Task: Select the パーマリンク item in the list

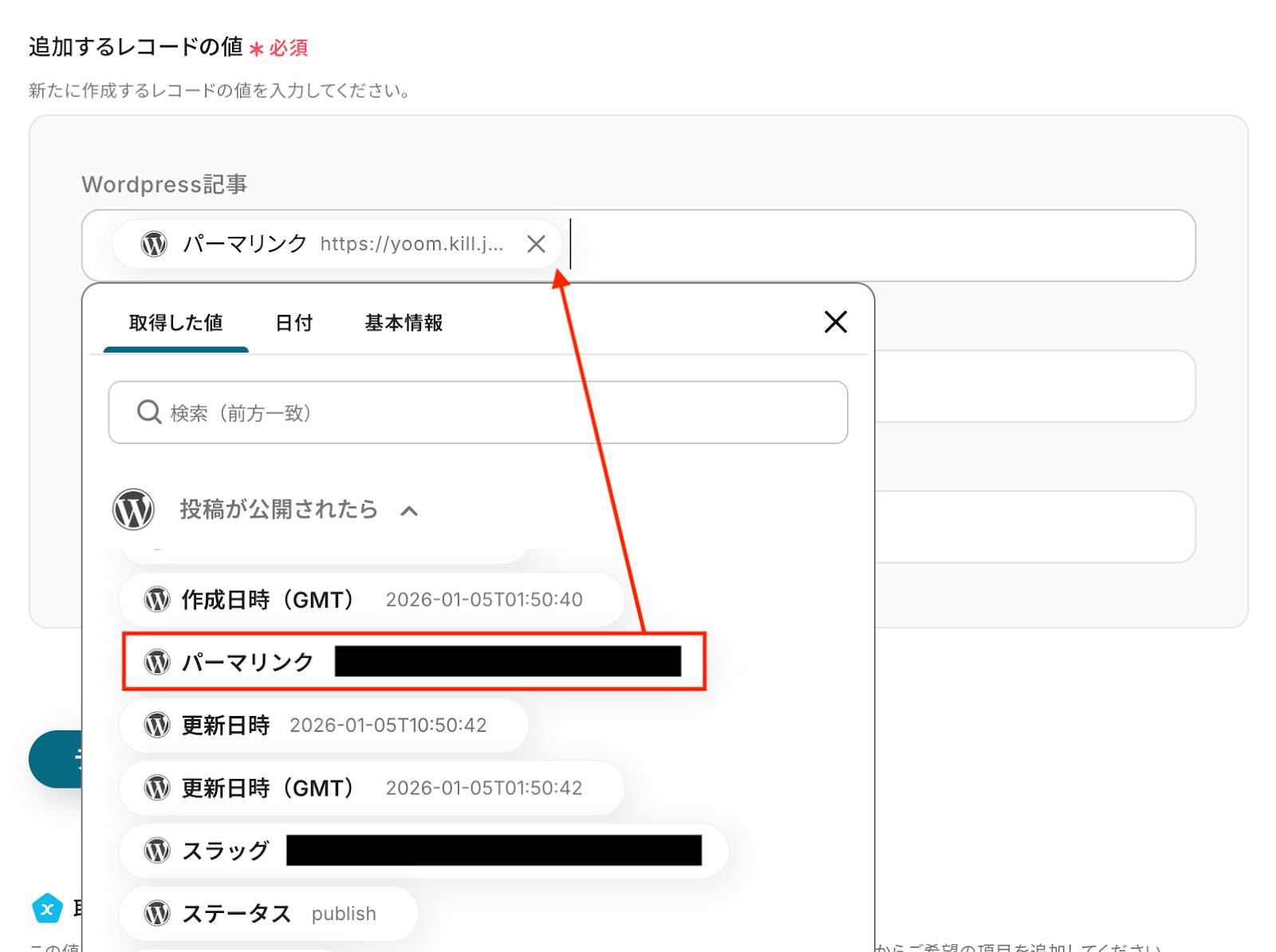Action: [x=414, y=662]
